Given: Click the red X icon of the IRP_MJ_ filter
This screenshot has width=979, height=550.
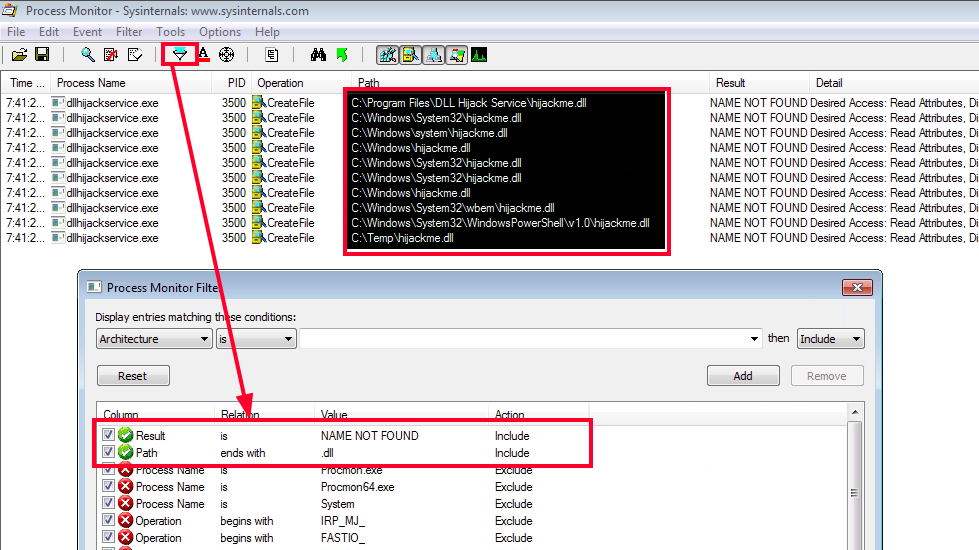Looking at the screenshot, I should (125, 520).
